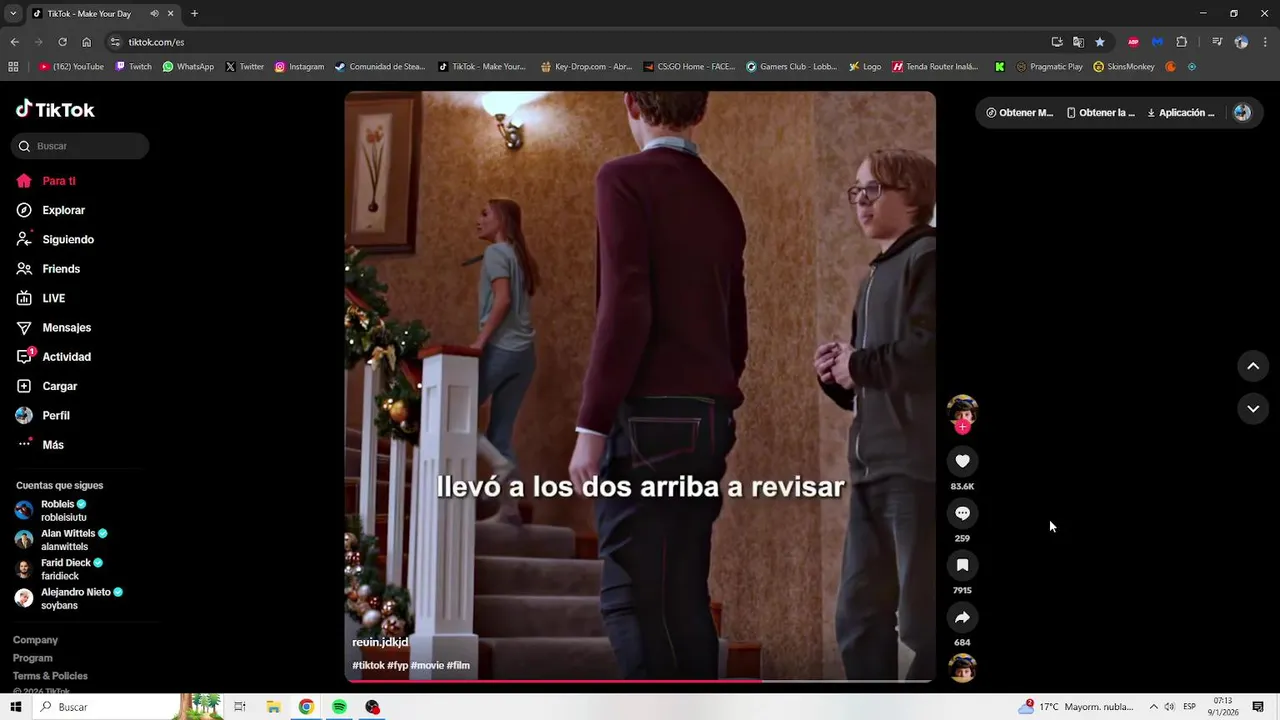Expand Terms & Policies footer section
The image size is (1280, 720).
pyautogui.click(x=50, y=676)
